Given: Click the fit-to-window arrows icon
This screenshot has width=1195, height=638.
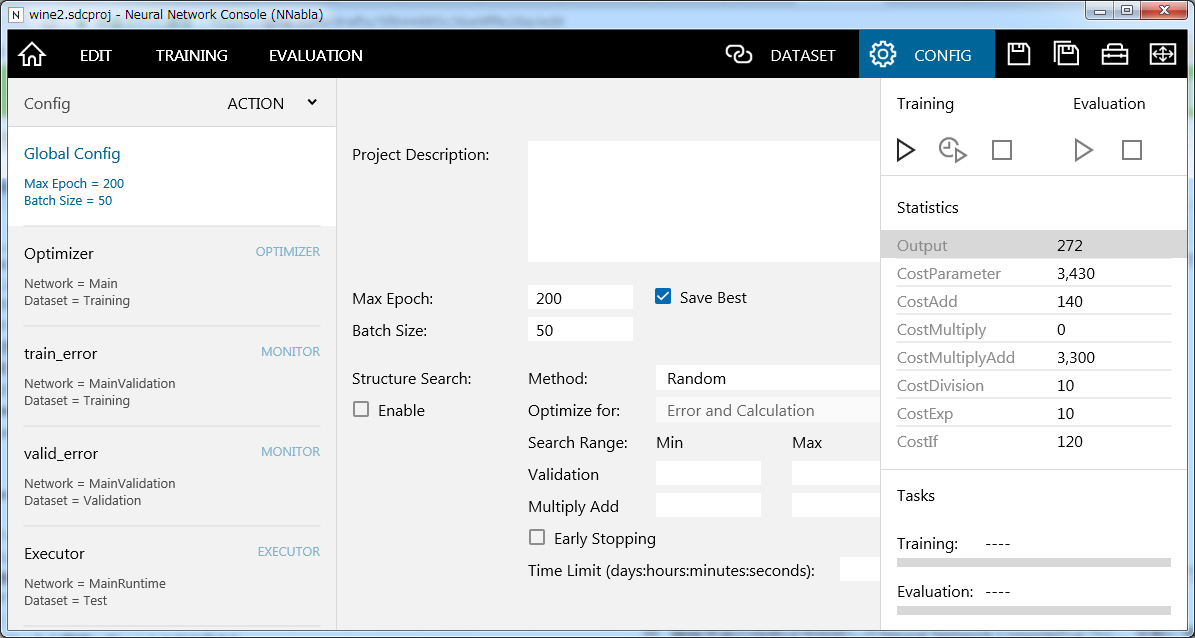Looking at the screenshot, I should tap(1162, 54).
